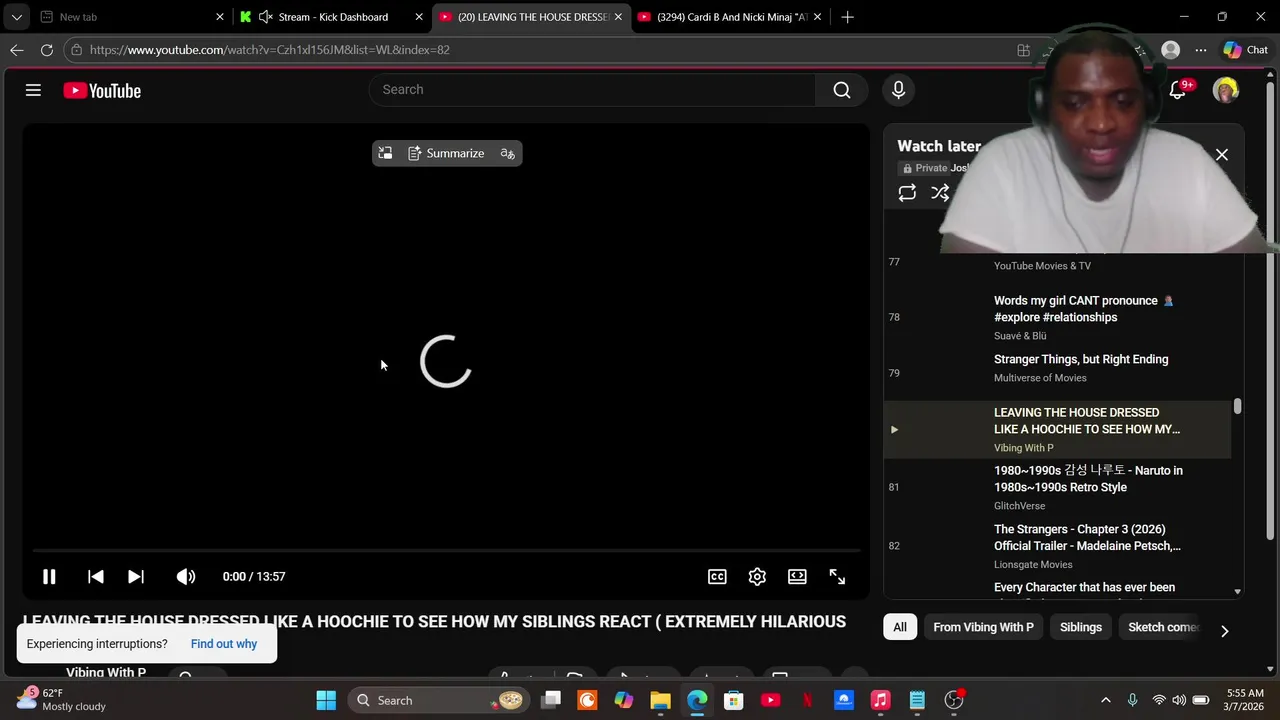
Task: Click the picture-in-picture icon beside Summarize
Action: (385, 153)
